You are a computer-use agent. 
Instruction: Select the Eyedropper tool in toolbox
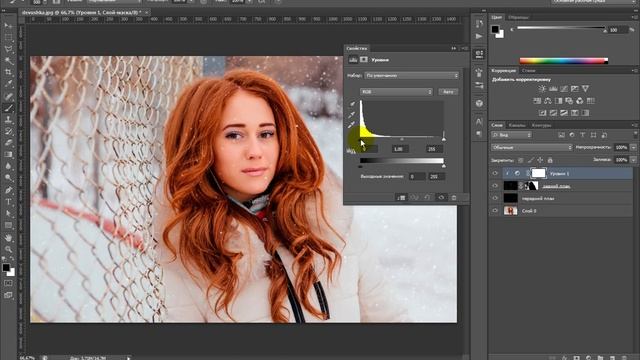(8, 84)
